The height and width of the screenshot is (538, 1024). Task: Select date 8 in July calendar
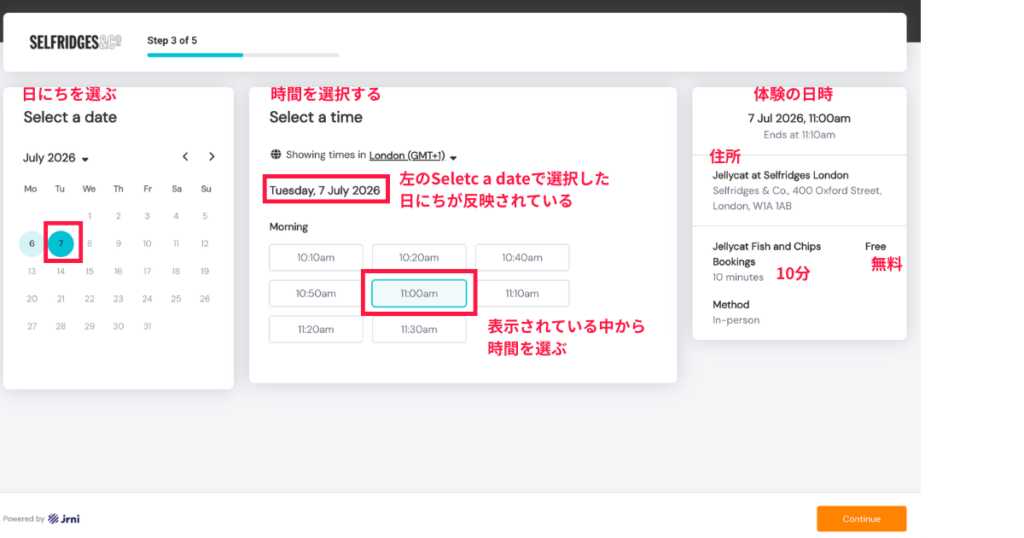(89, 244)
